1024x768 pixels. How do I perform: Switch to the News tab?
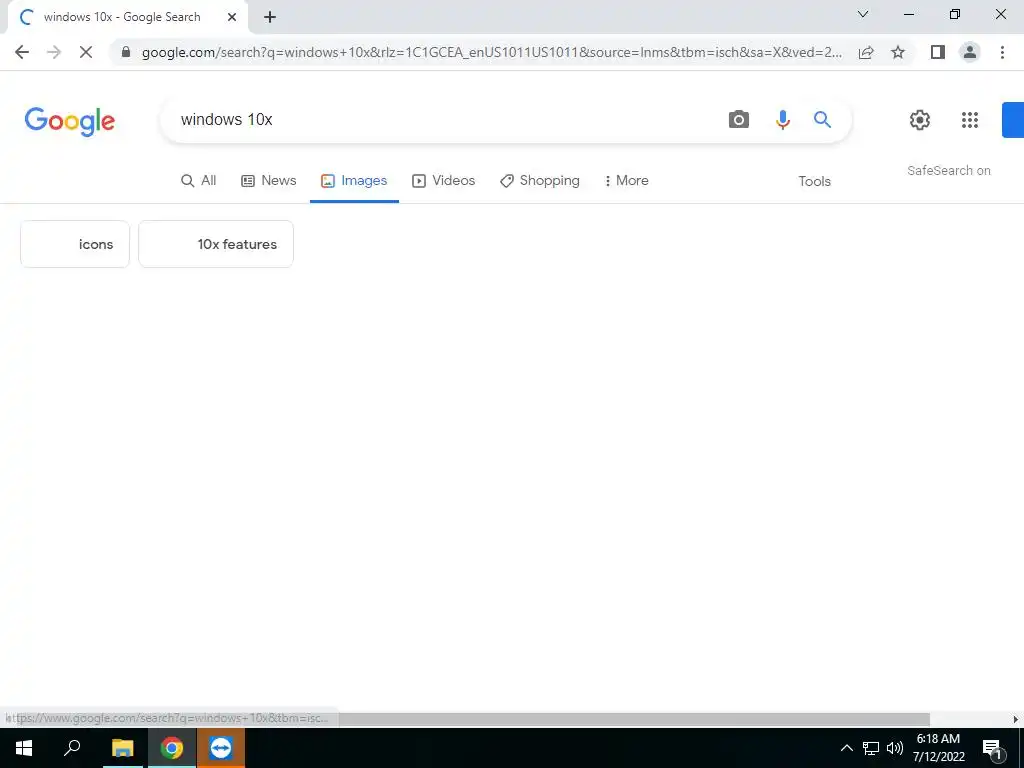point(268,181)
